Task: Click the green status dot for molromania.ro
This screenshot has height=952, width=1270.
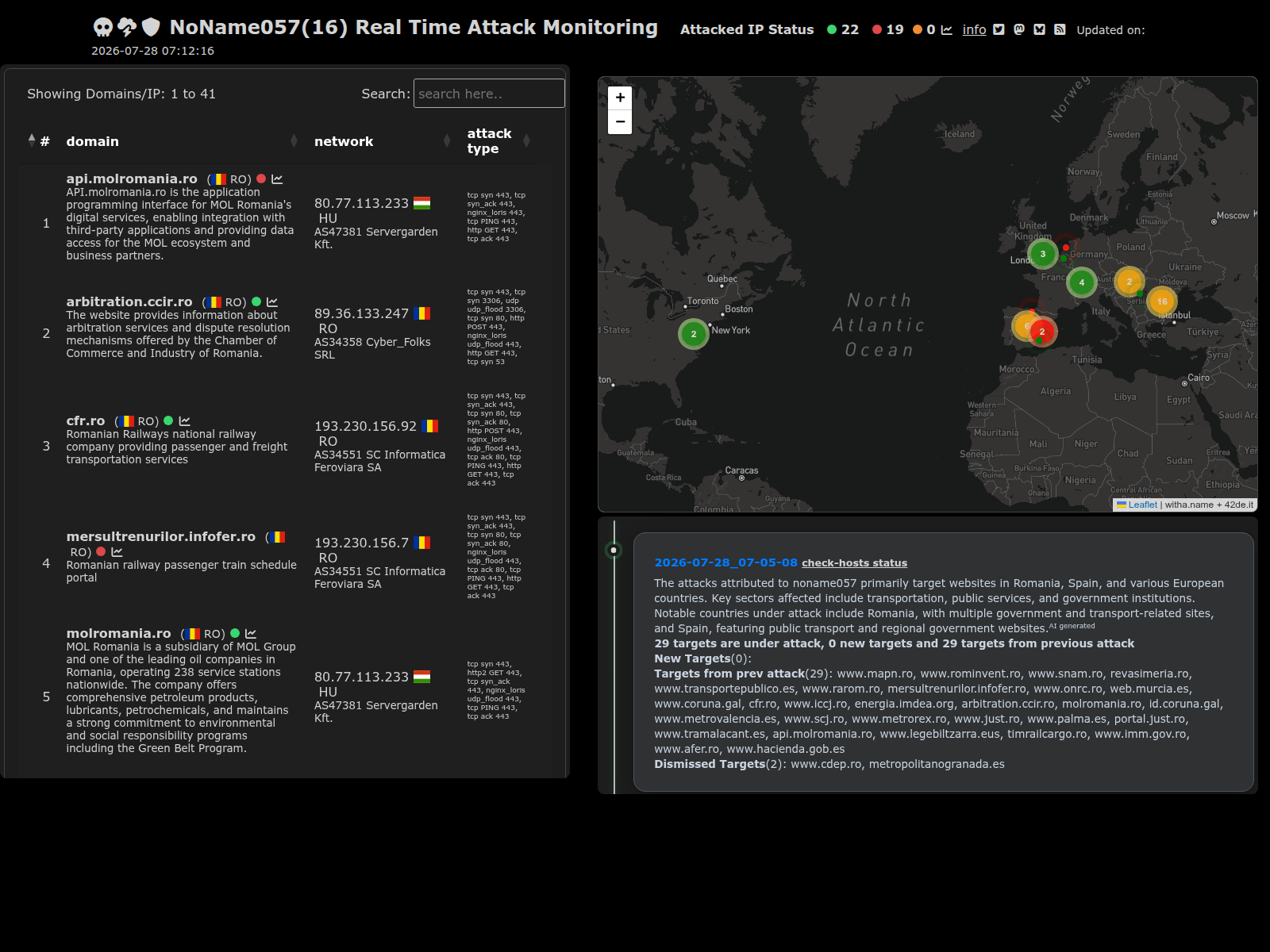Action: pyautogui.click(x=235, y=633)
